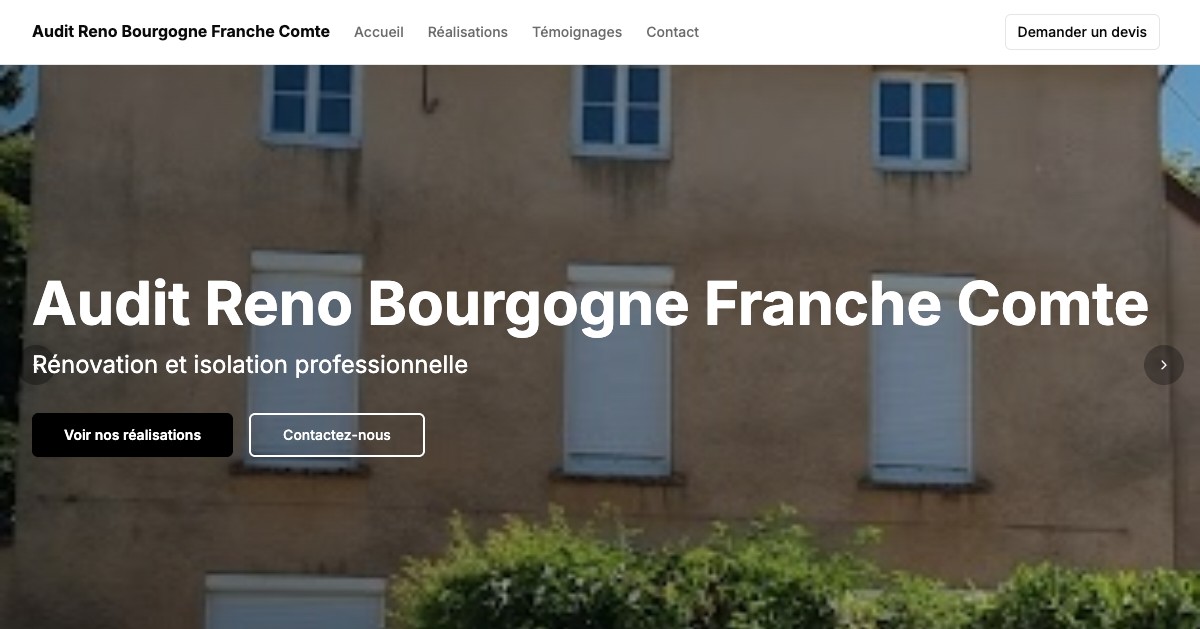The image size is (1200, 629).
Task: Click the Audit Reno brand name in navbar
Action: pos(181,31)
